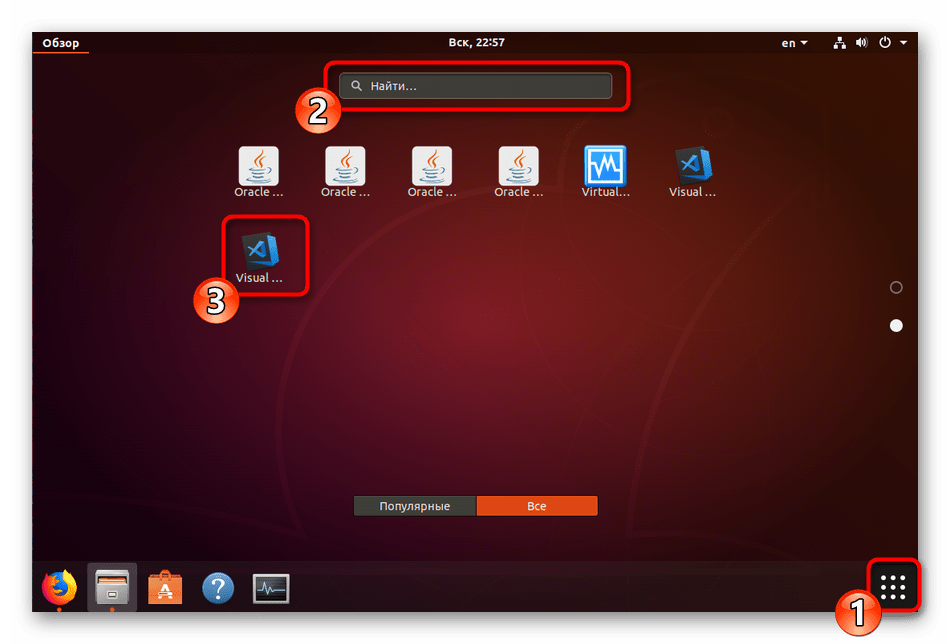The image size is (950, 644).
Task: Open the leftmost Oracle Java application
Action: click(259, 172)
